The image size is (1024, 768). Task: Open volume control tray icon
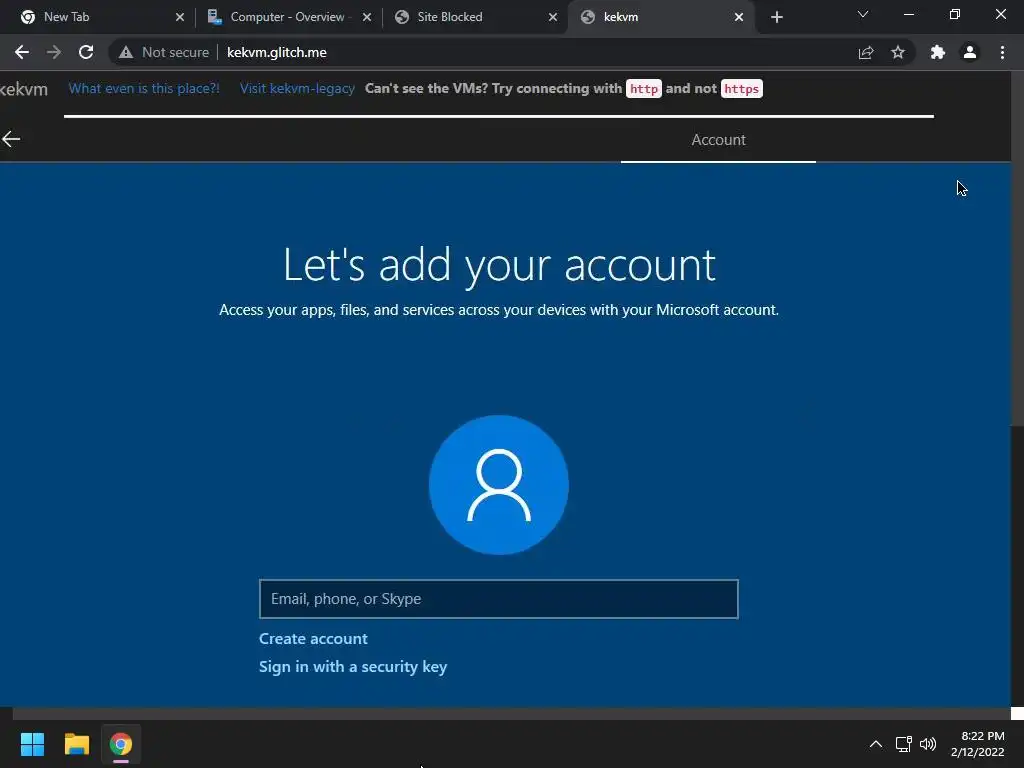[x=928, y=744]
